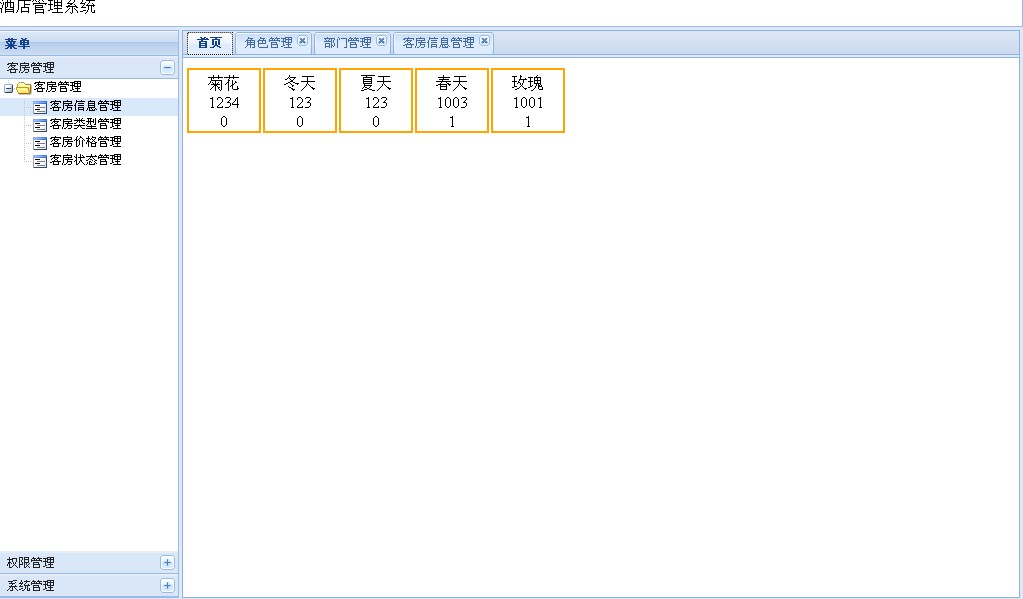Image resolution: width=1023 pixels, height=599 pixels.
Task: Click the icon beside 客房信息管理 tree item
Action: pos(40,106)
